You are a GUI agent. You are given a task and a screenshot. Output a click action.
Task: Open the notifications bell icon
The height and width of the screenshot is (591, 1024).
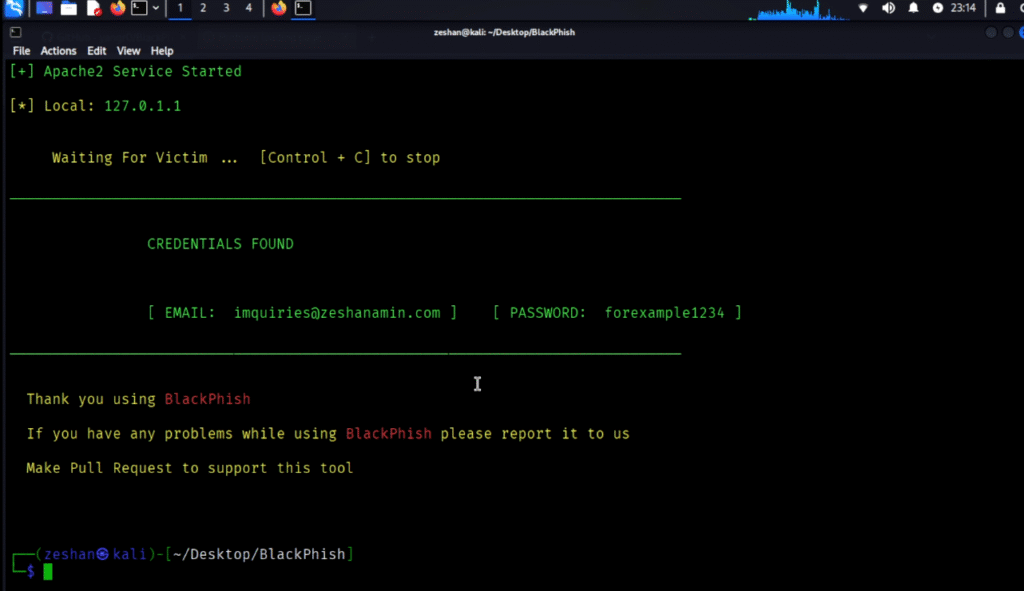click(x=913, y=8)
